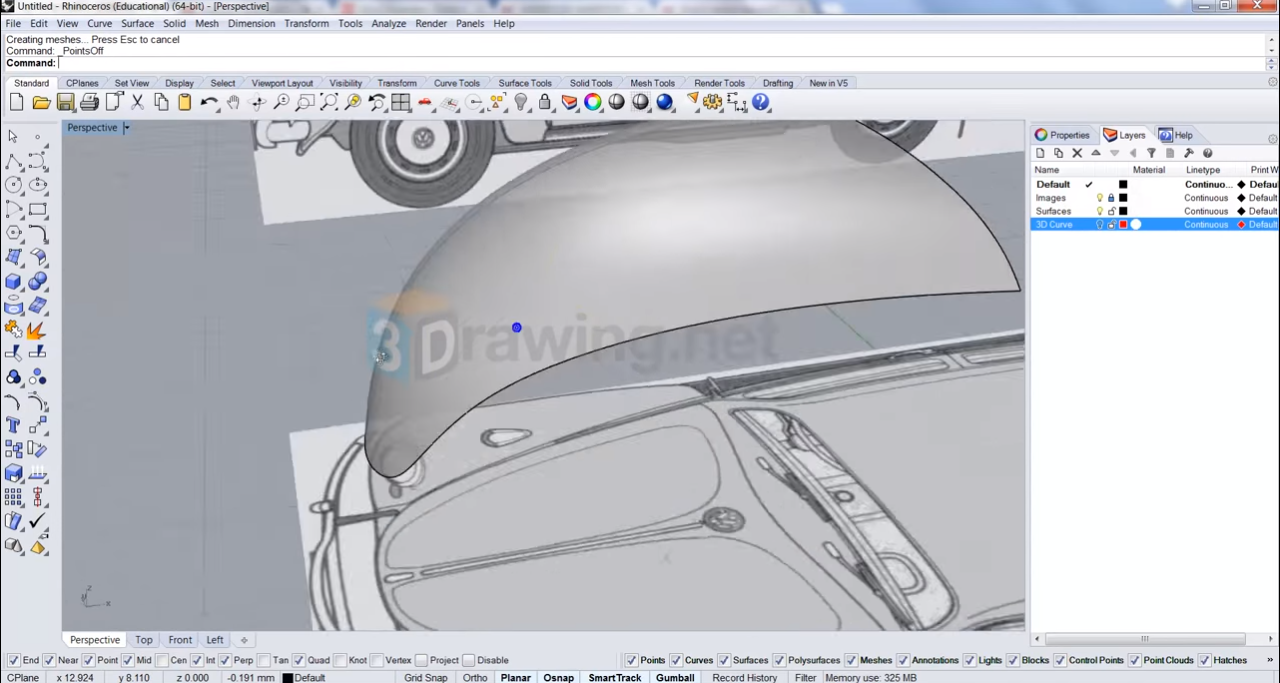Enable the Cen osnap checkbox
The width and height of the screenshot is (1280, 683).
click(162, 660)
